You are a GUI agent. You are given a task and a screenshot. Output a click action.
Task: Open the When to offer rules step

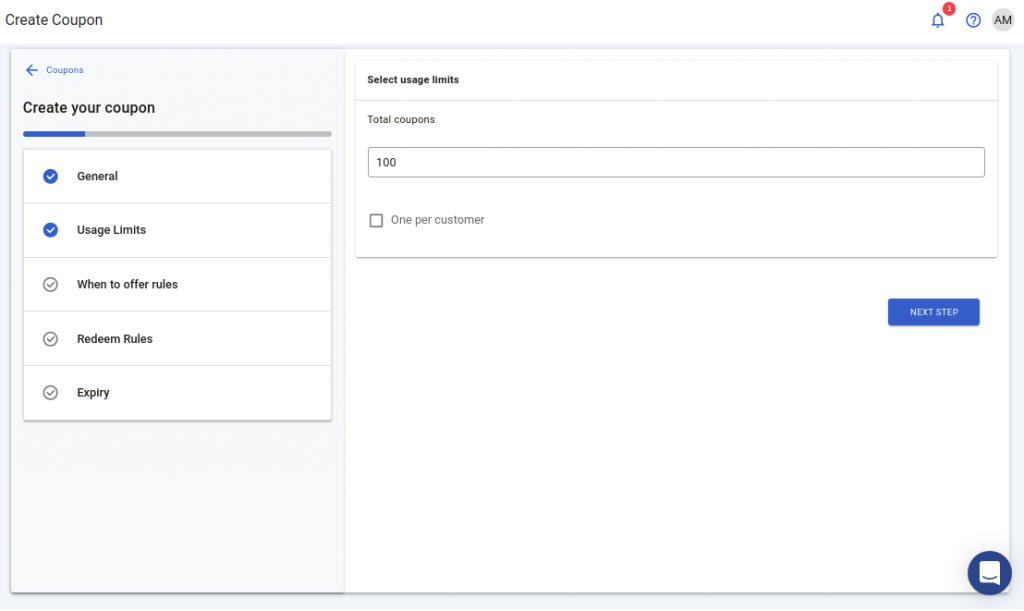177,285
